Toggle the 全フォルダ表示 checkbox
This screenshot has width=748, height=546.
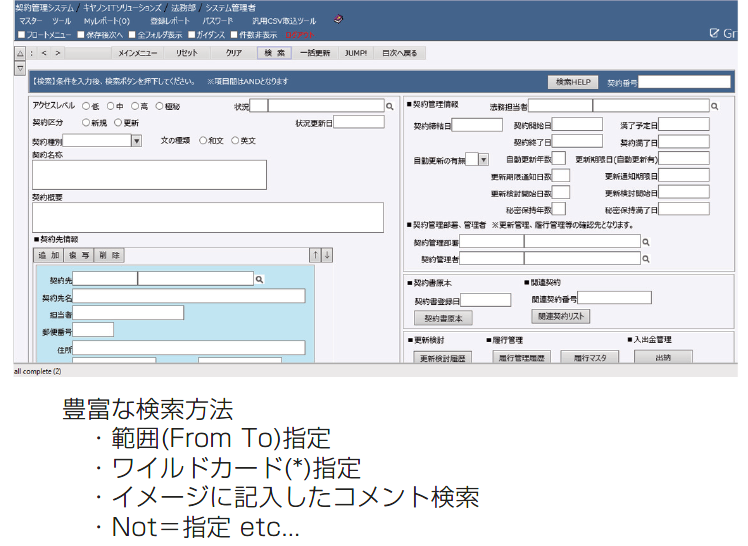pyautogui.click(x=132, y=34)
